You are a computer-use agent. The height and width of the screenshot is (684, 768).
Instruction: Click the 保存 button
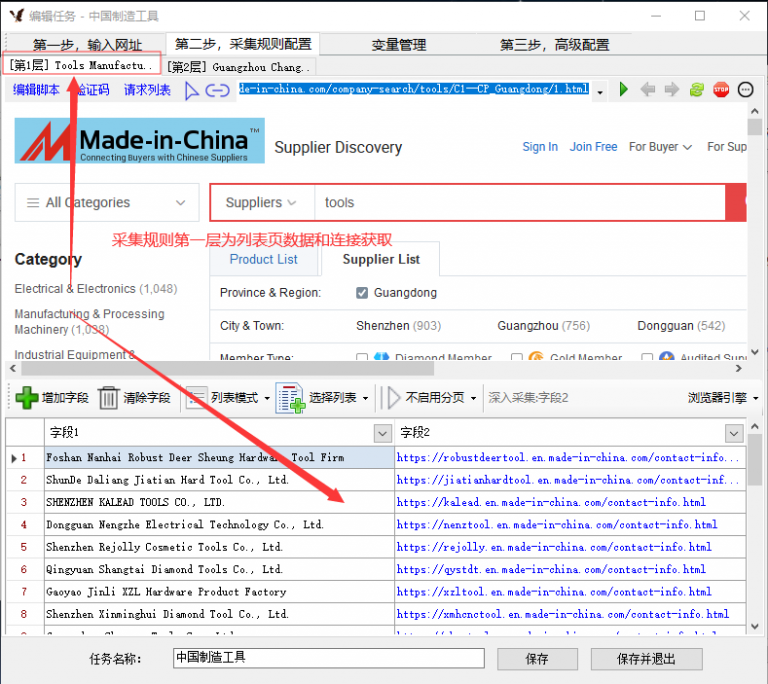click(x=537, y=659)
